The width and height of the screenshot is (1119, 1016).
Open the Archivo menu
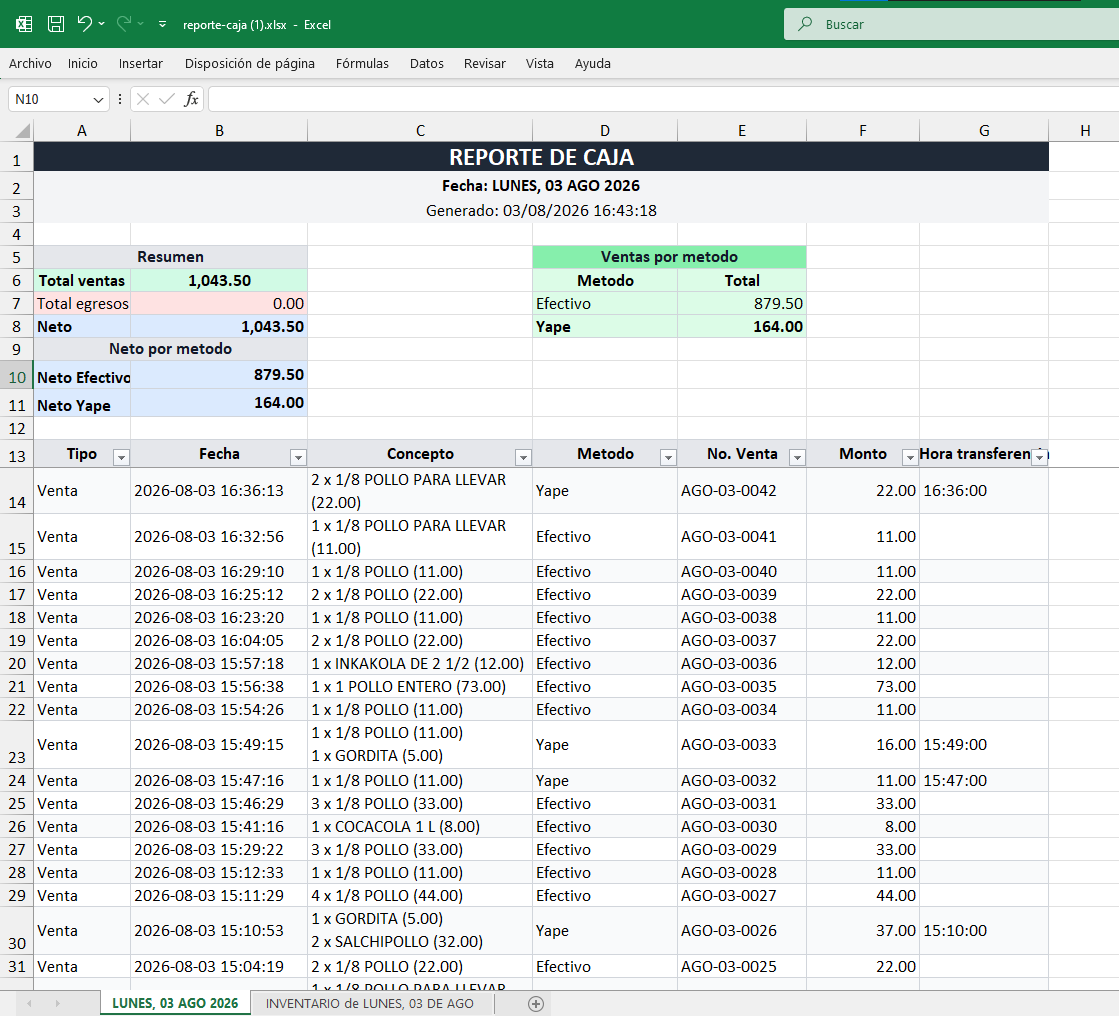tap(30, 64)
